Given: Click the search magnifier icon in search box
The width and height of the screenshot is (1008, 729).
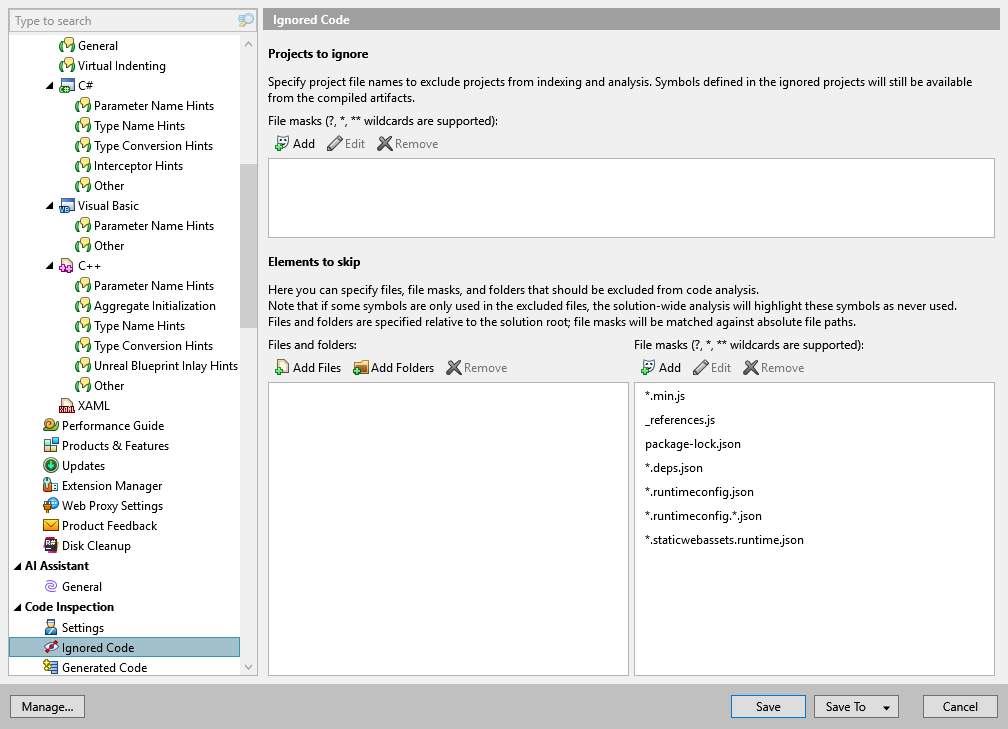Looking at the screenshot, I should pos(246,21).
